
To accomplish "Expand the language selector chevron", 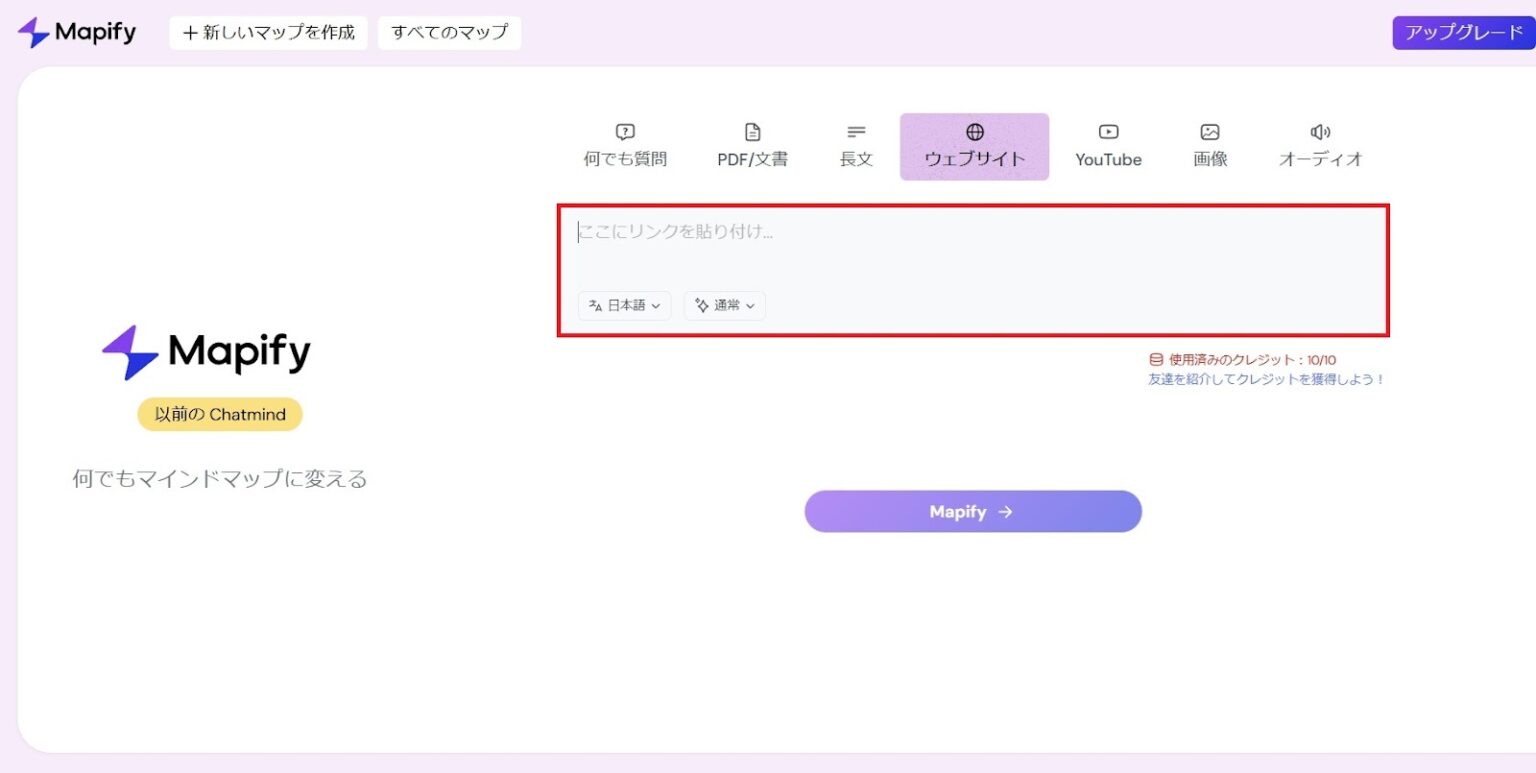I will 658,306.
